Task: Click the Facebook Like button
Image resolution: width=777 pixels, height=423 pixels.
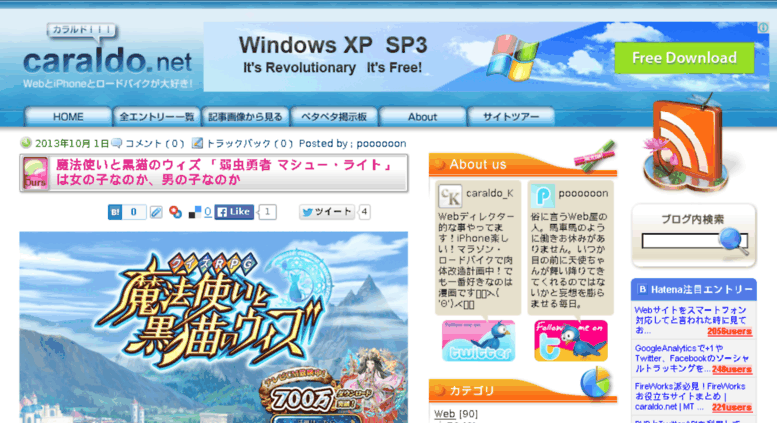Action: [x=234, y=212]
